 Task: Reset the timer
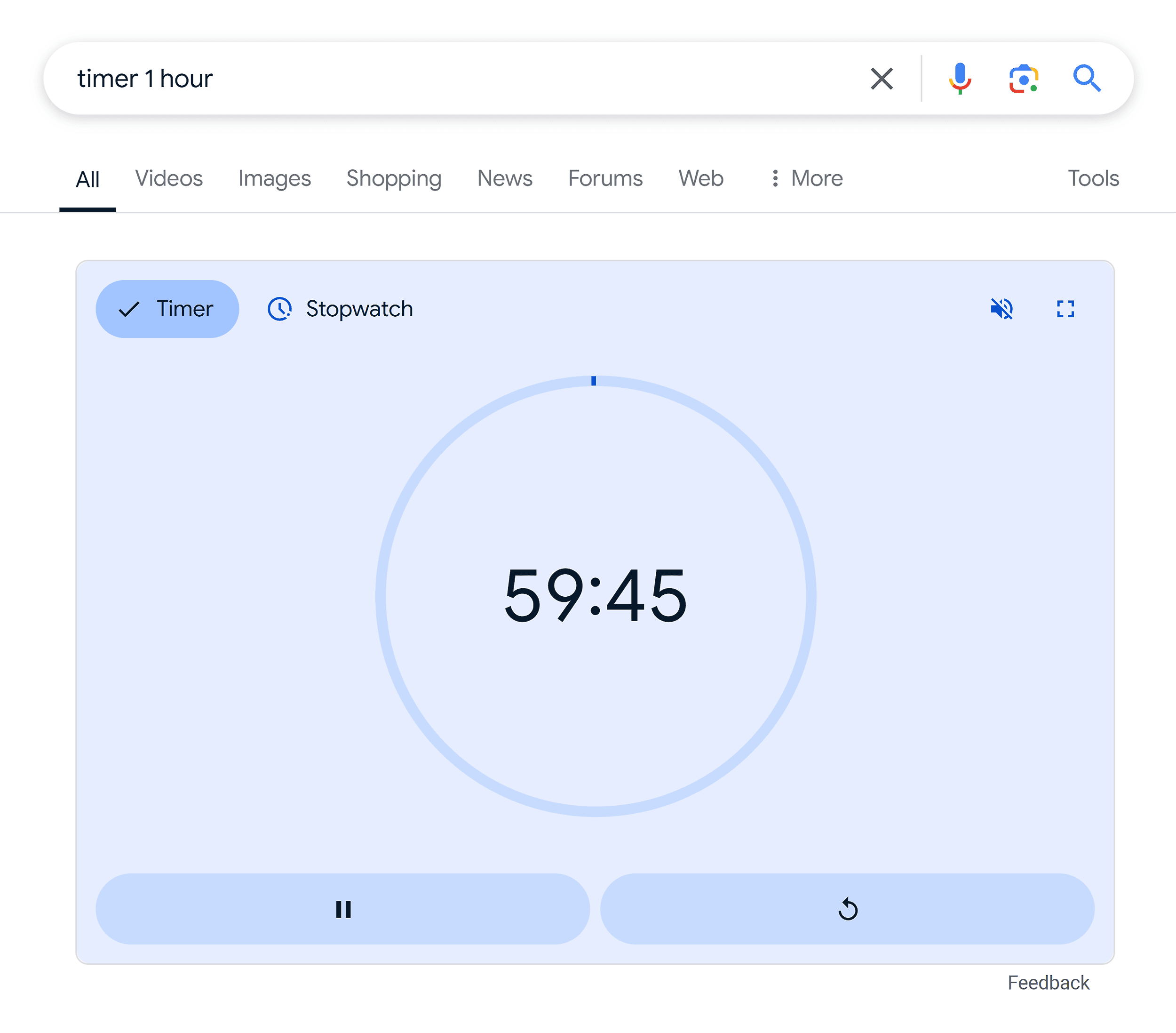point(848,909)
